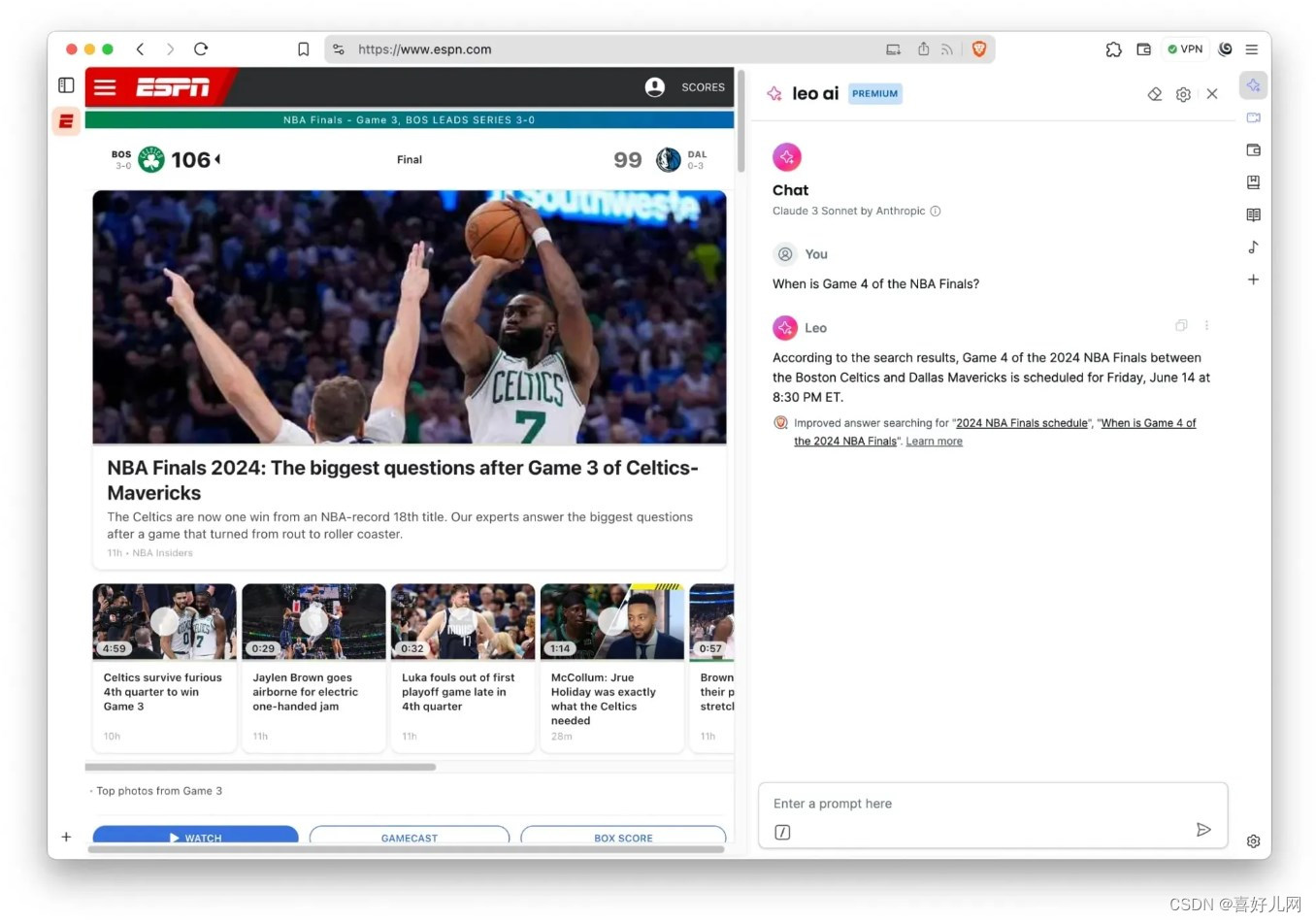Clear the Leo chat with eraser icon
The image size is (1316, 922).
1154,94
